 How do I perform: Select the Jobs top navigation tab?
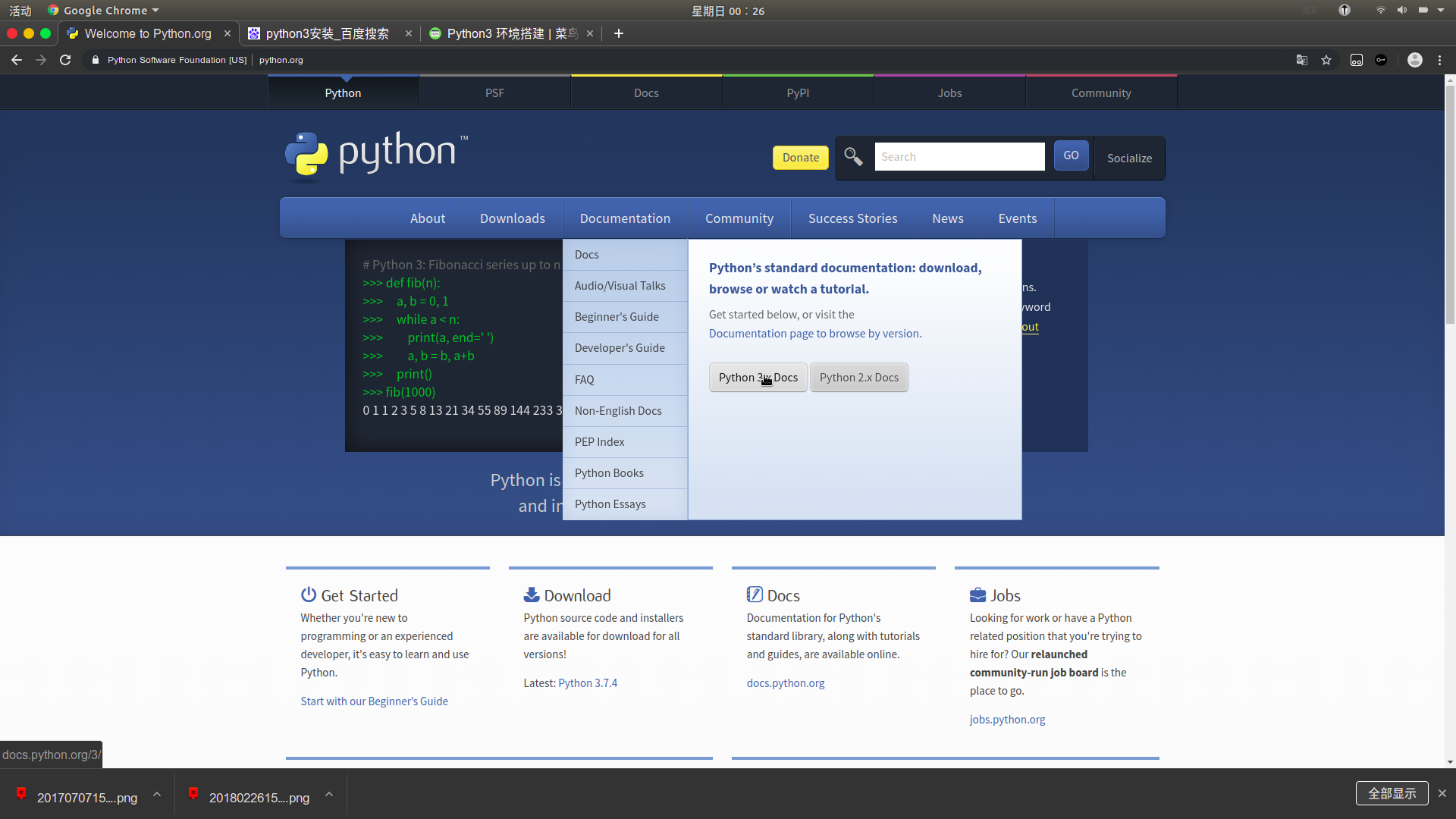949,93
